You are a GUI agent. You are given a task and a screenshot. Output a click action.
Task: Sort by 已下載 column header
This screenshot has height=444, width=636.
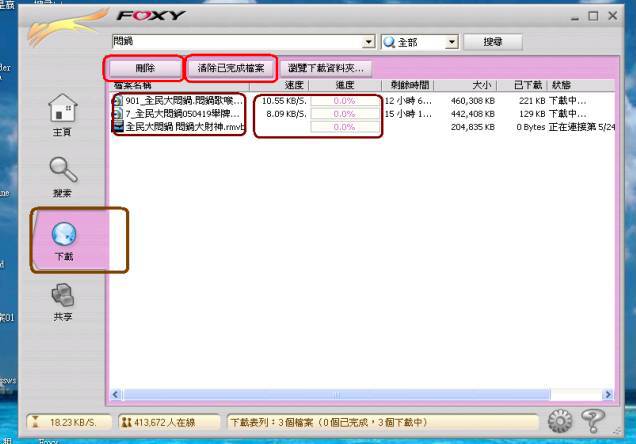(x=522, y=85)
